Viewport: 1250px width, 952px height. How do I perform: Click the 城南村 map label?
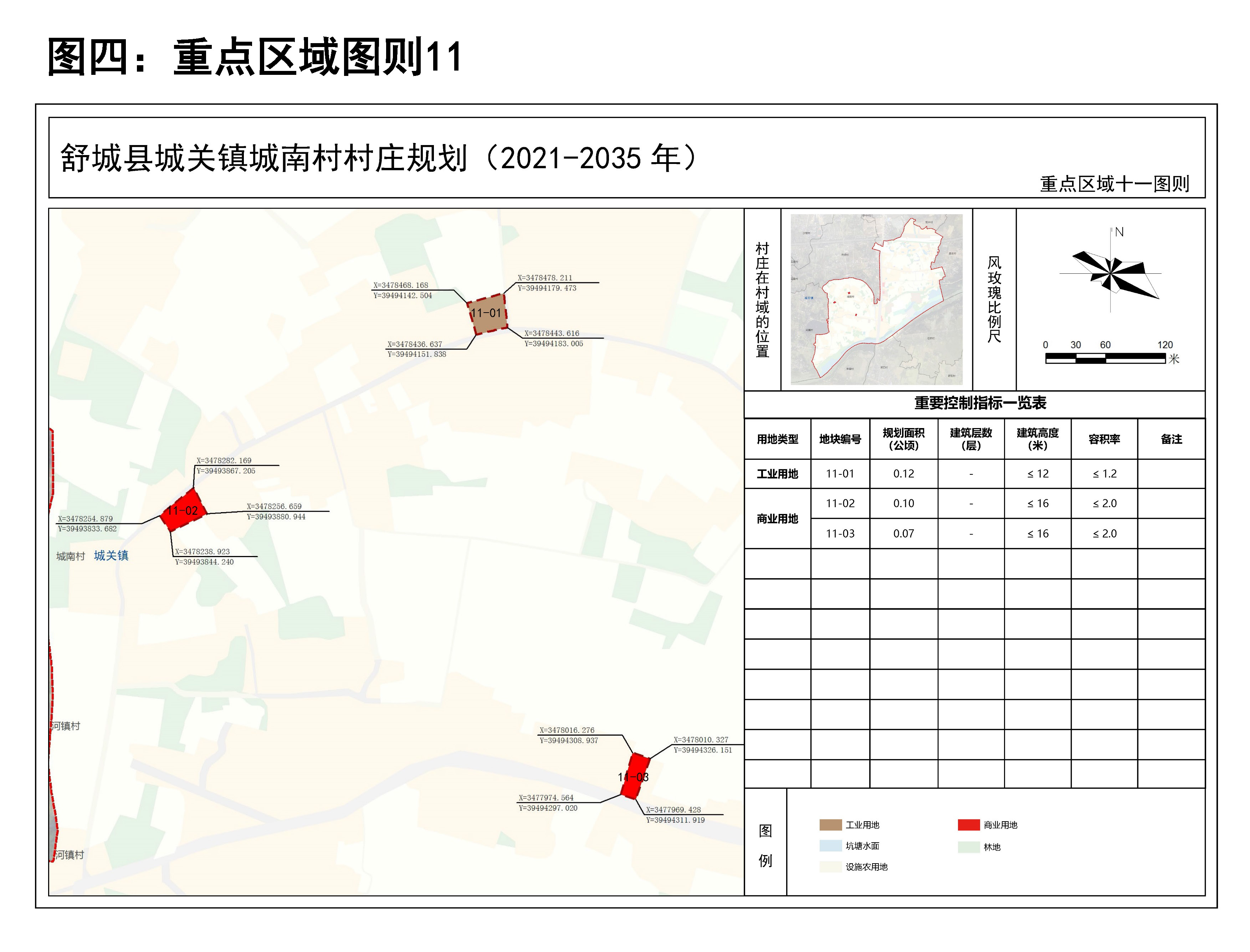tap(70, 556)
